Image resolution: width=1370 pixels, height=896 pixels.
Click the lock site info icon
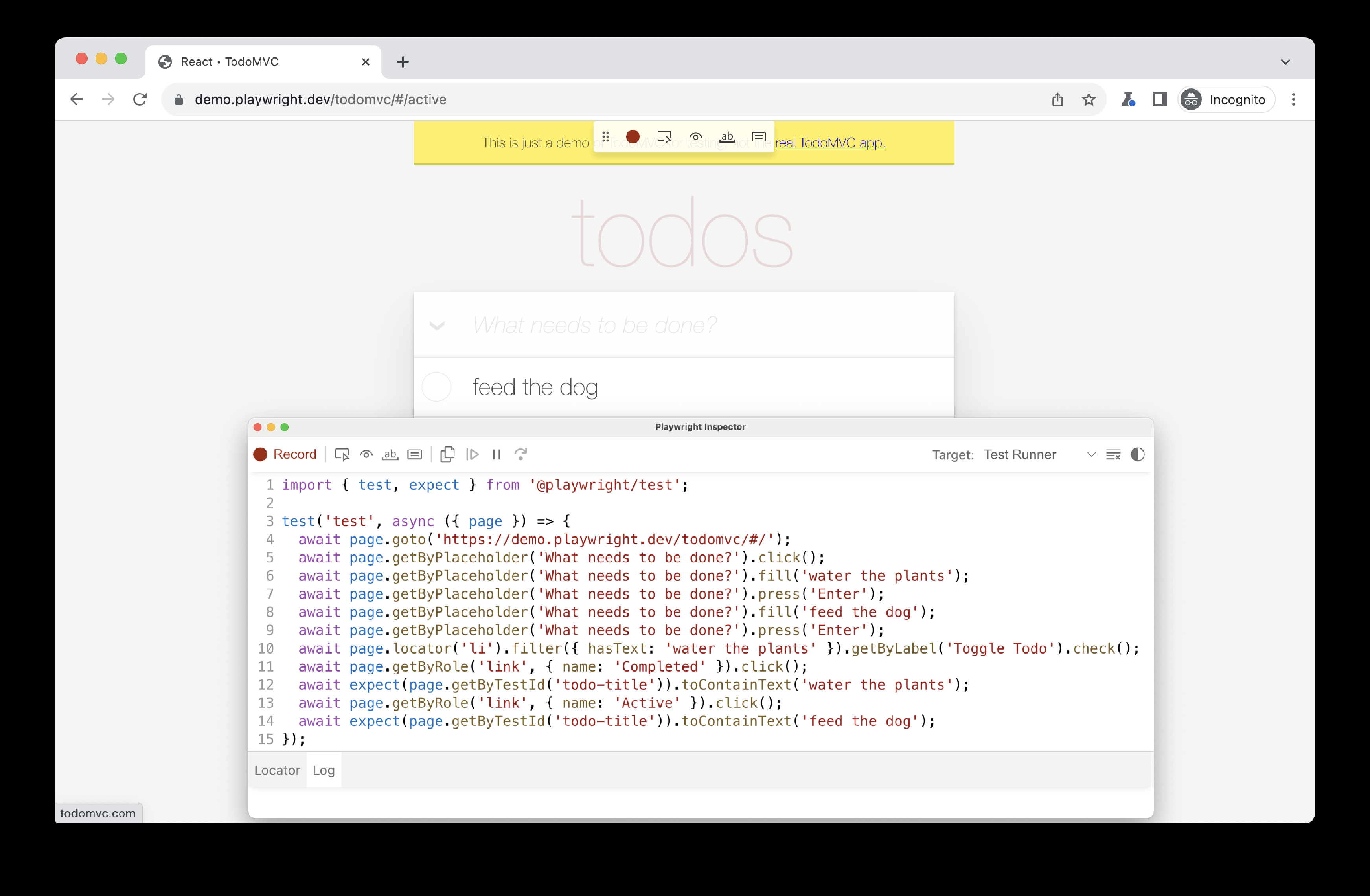point(178,99)
